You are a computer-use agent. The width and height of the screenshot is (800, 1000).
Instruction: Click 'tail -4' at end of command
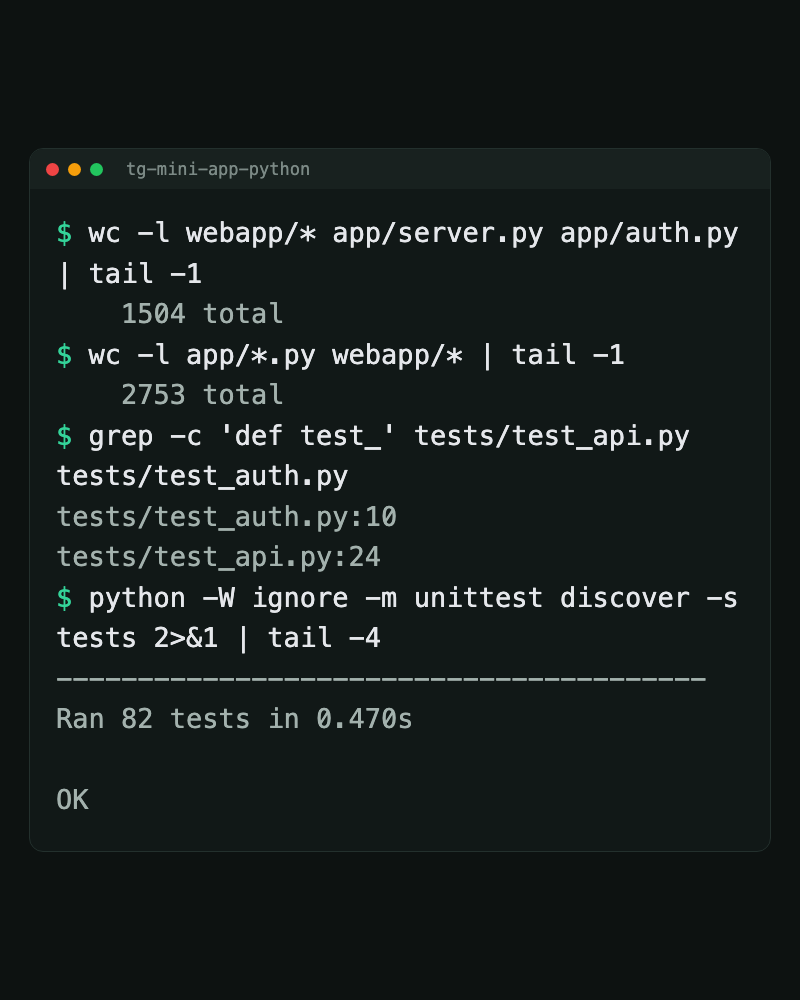click(324, 638)
